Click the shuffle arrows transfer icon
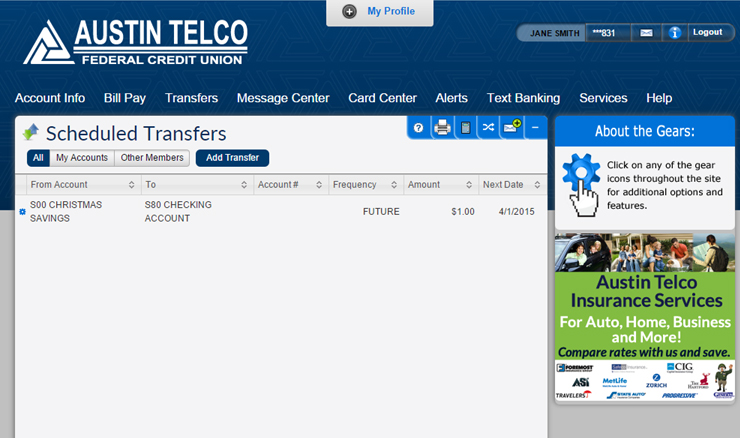 (488, 127)
